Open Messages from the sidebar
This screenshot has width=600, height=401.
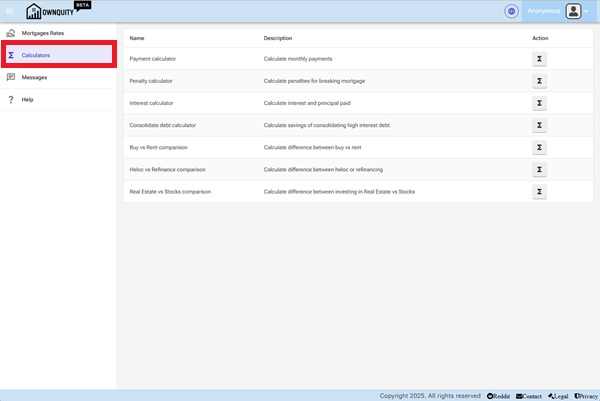(34, 77)
